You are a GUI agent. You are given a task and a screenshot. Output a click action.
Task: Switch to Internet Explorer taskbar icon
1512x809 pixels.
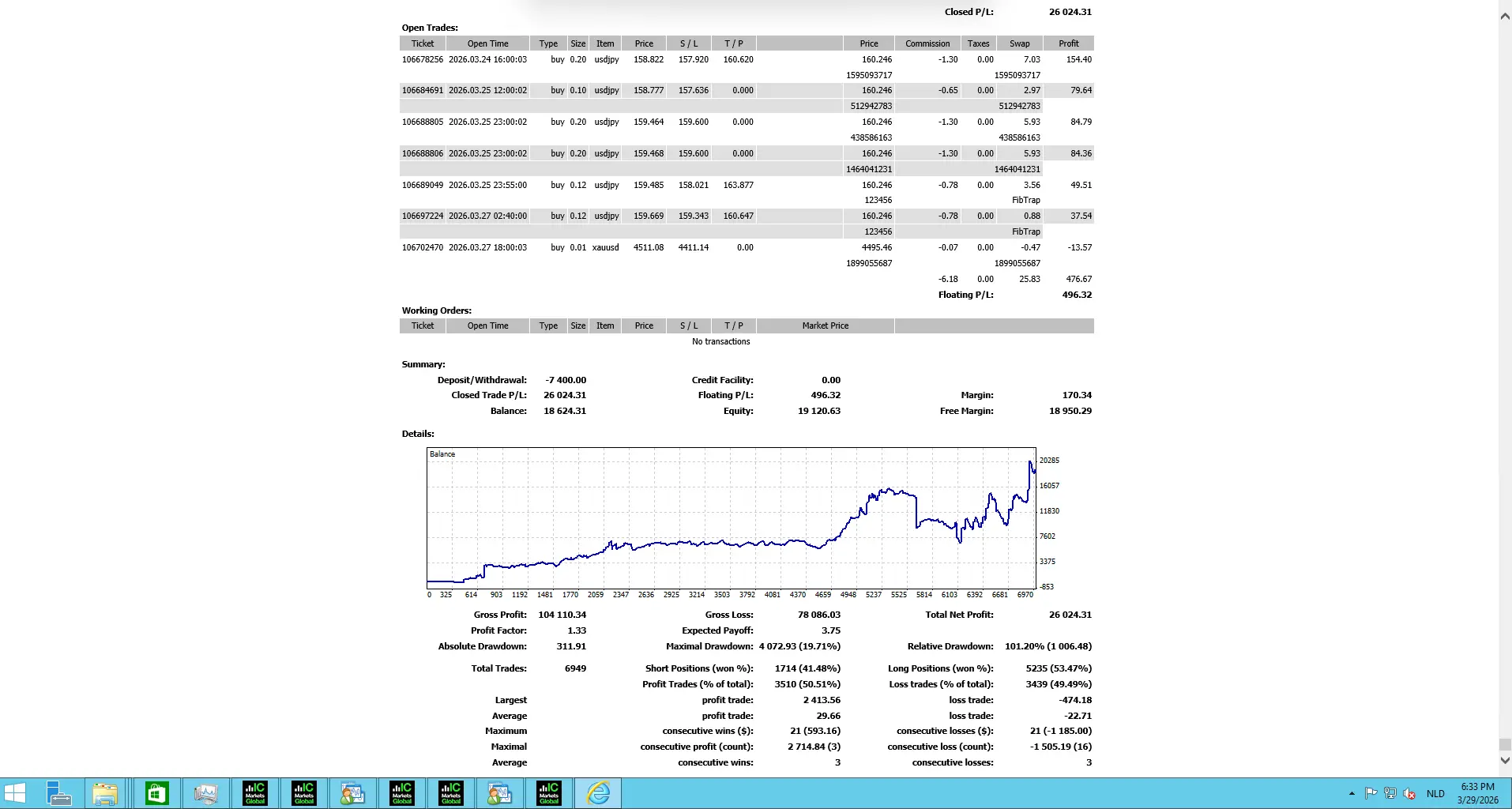coord(598,793)
